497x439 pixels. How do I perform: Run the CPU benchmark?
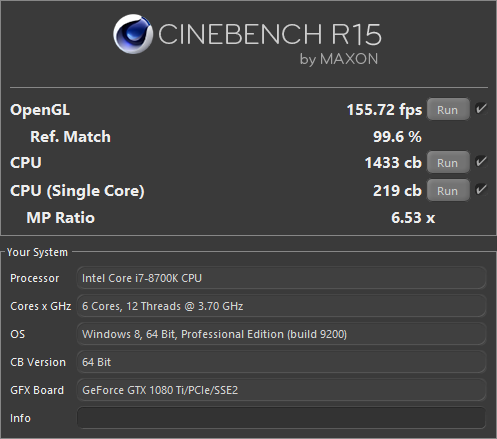click(x=448, y=162)
